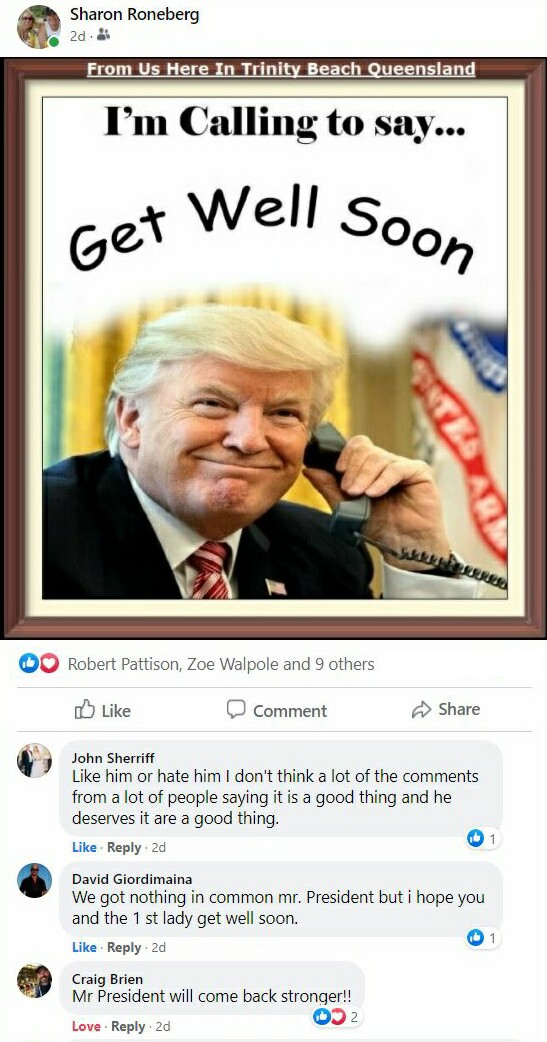Click the red heart reaction icon under post

50,663
